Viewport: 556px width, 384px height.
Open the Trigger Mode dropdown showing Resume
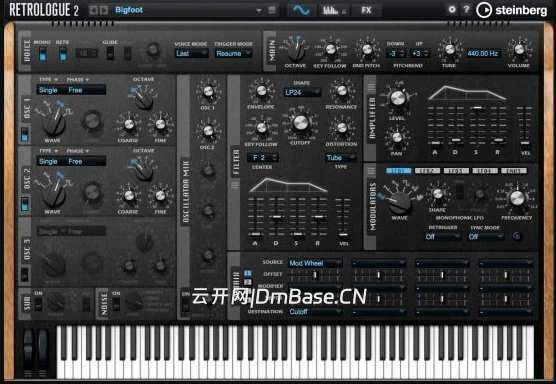point(233,54)
